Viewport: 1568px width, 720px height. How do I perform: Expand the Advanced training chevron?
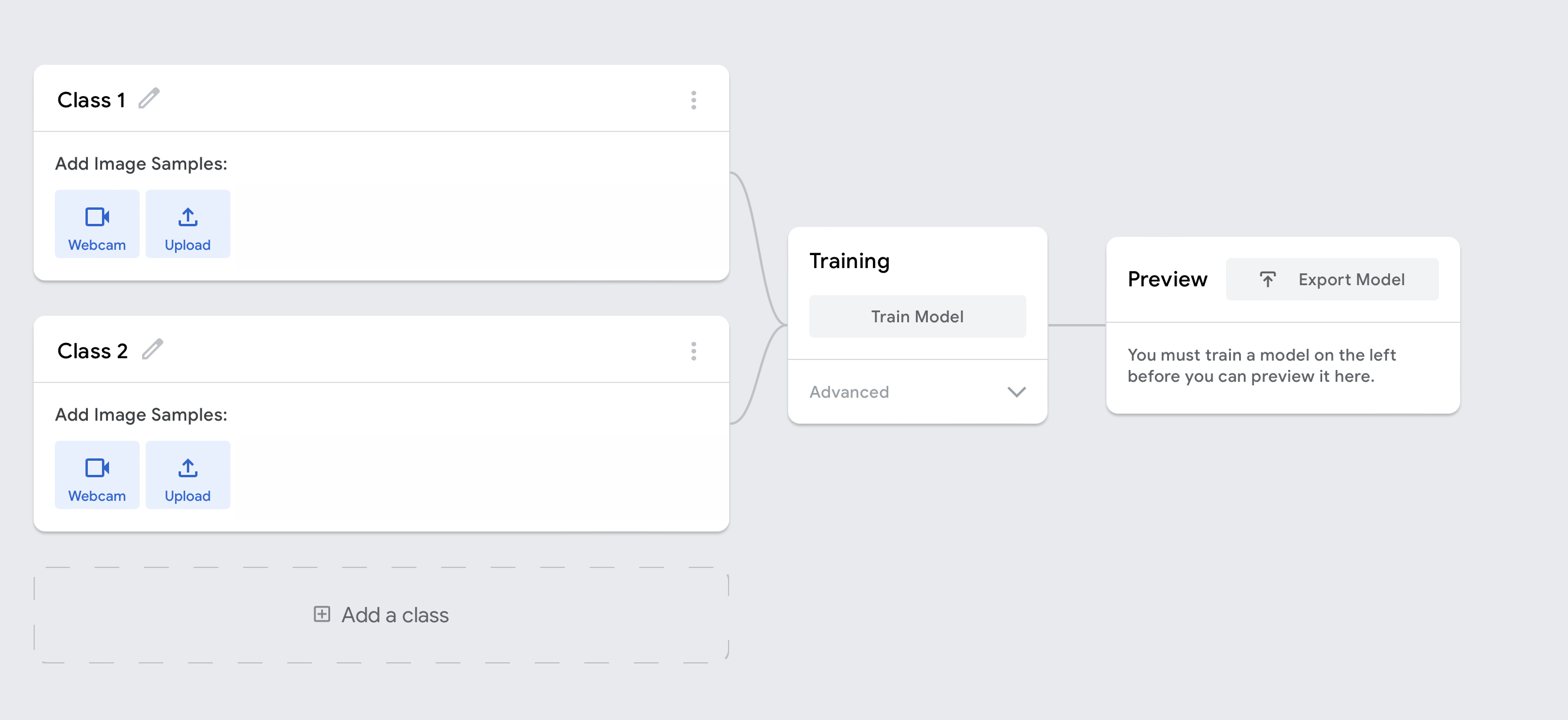(1016, 392)
